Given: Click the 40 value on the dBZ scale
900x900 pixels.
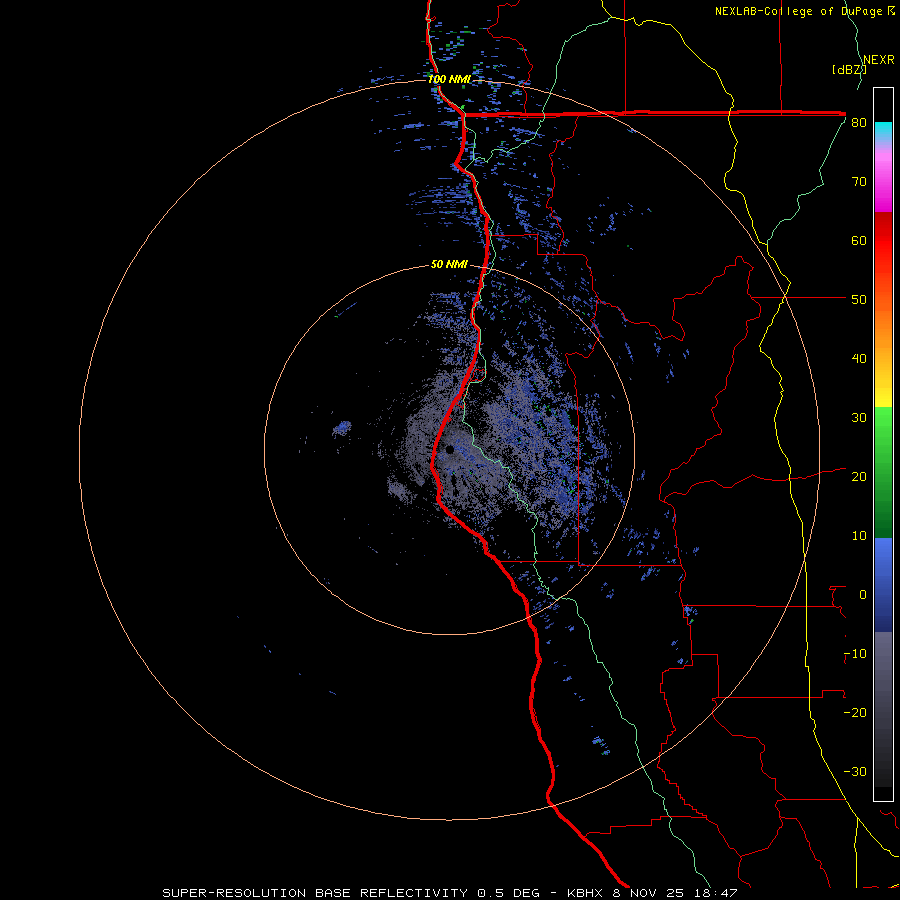Looking at the screenshot, I should pyautogui.click(x=859, y=359).
